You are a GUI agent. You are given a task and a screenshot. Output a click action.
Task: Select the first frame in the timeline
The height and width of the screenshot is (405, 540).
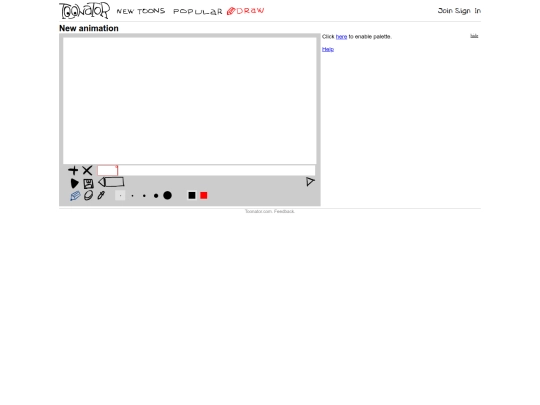coord(107,170)
